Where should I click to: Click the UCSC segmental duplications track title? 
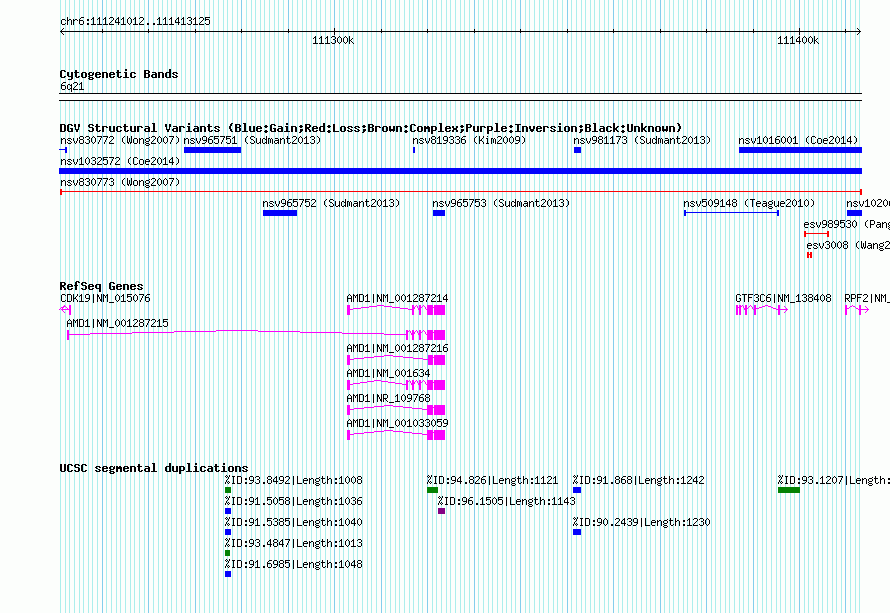154,468
